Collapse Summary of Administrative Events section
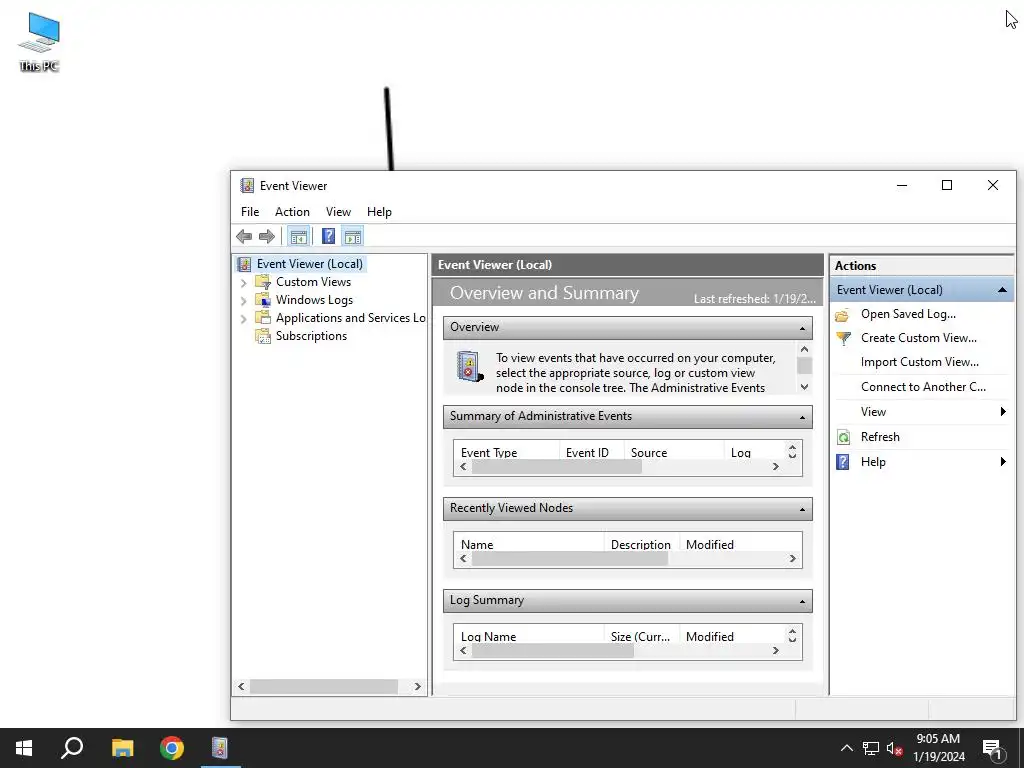1024x768 pixels. click(803, 417)
